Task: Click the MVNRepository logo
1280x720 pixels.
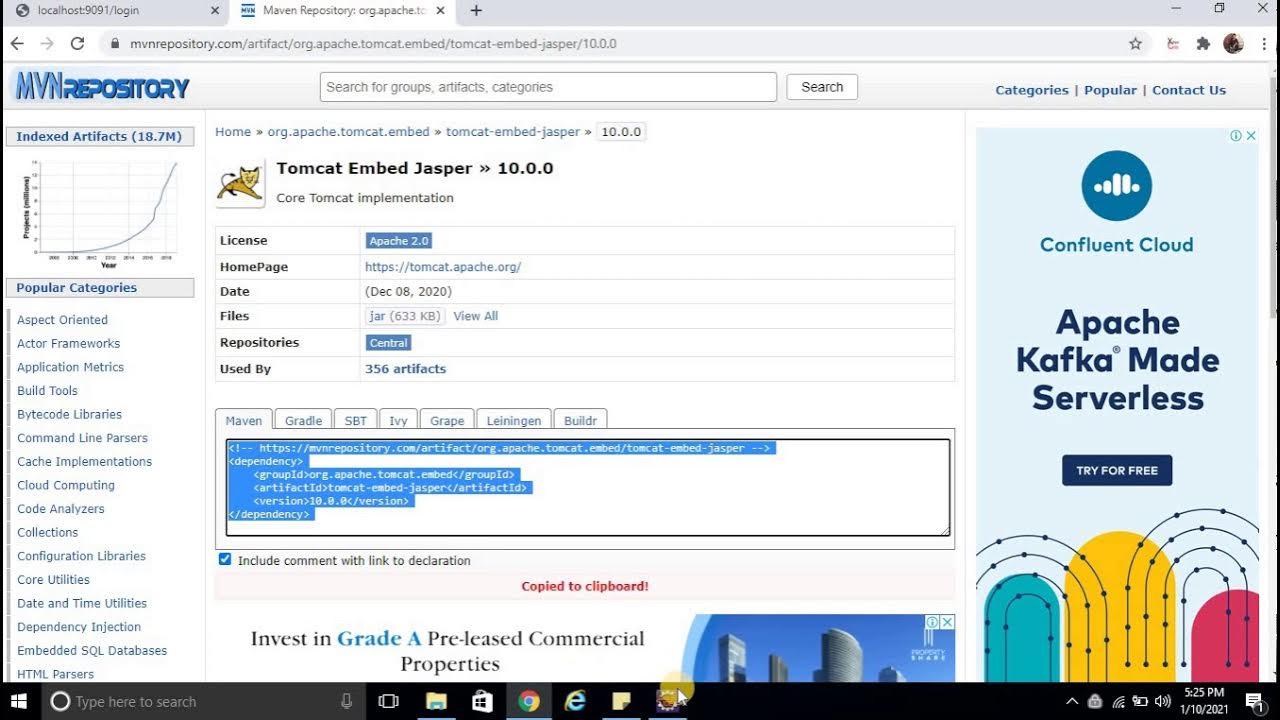Action: [x=102, y=88]
